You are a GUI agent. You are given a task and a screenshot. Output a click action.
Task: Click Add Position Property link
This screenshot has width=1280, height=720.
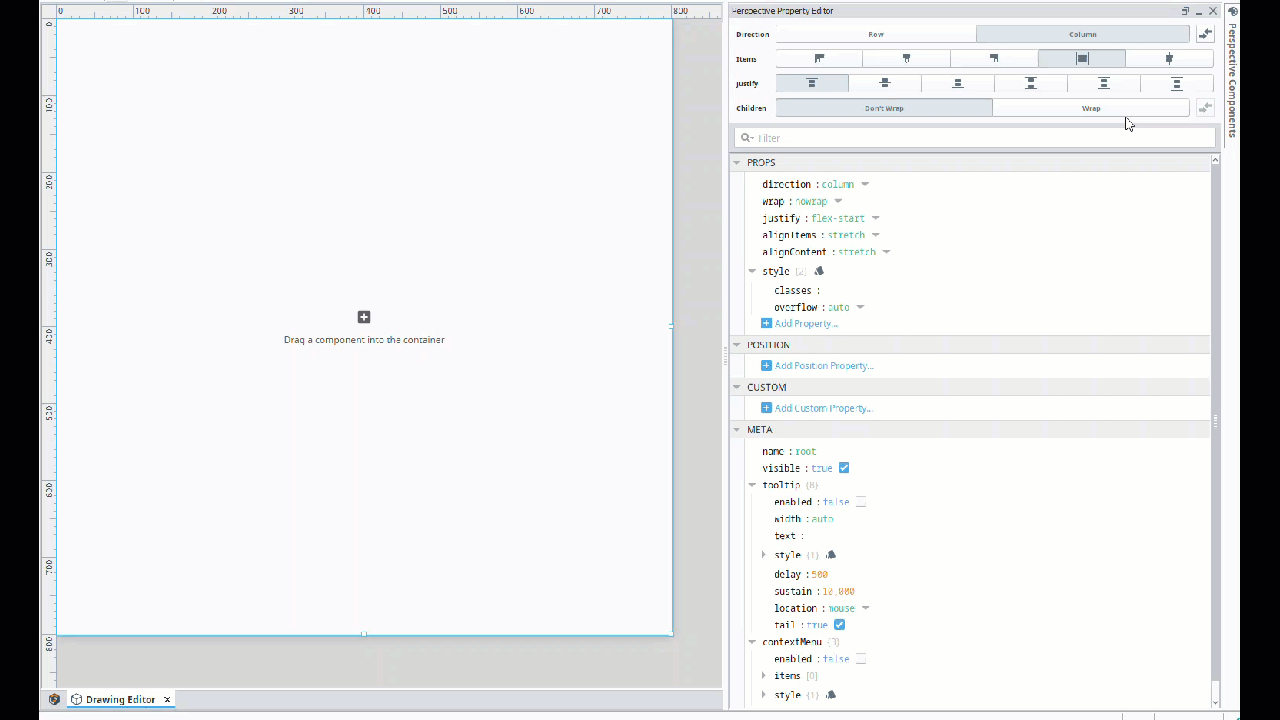pyautogui.click(x=824, y=366)
